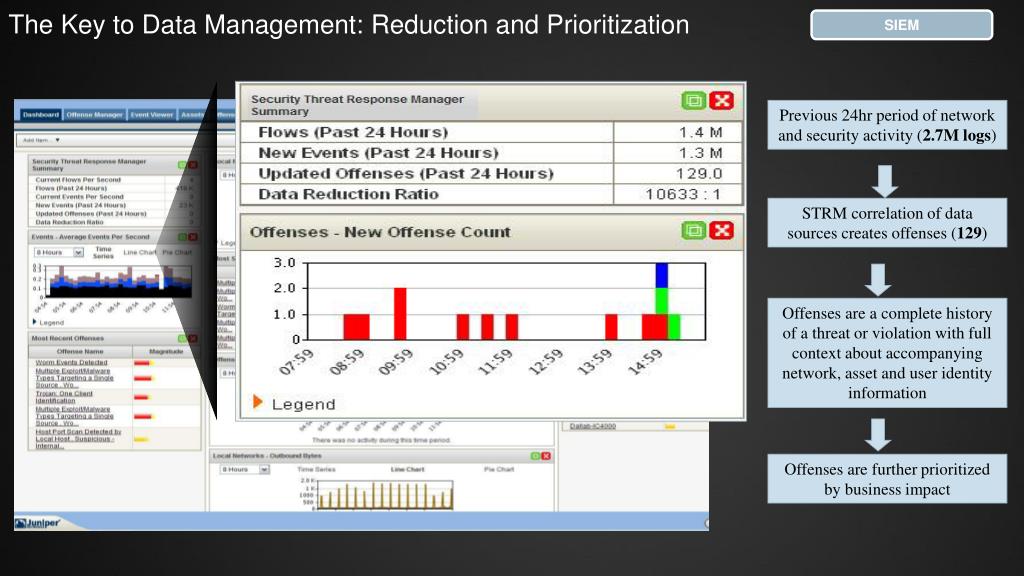This screenshot has width=1024, height=576.
Task: Open Host Port Scan Detected by Local Host offense
Action: point(78,439)
